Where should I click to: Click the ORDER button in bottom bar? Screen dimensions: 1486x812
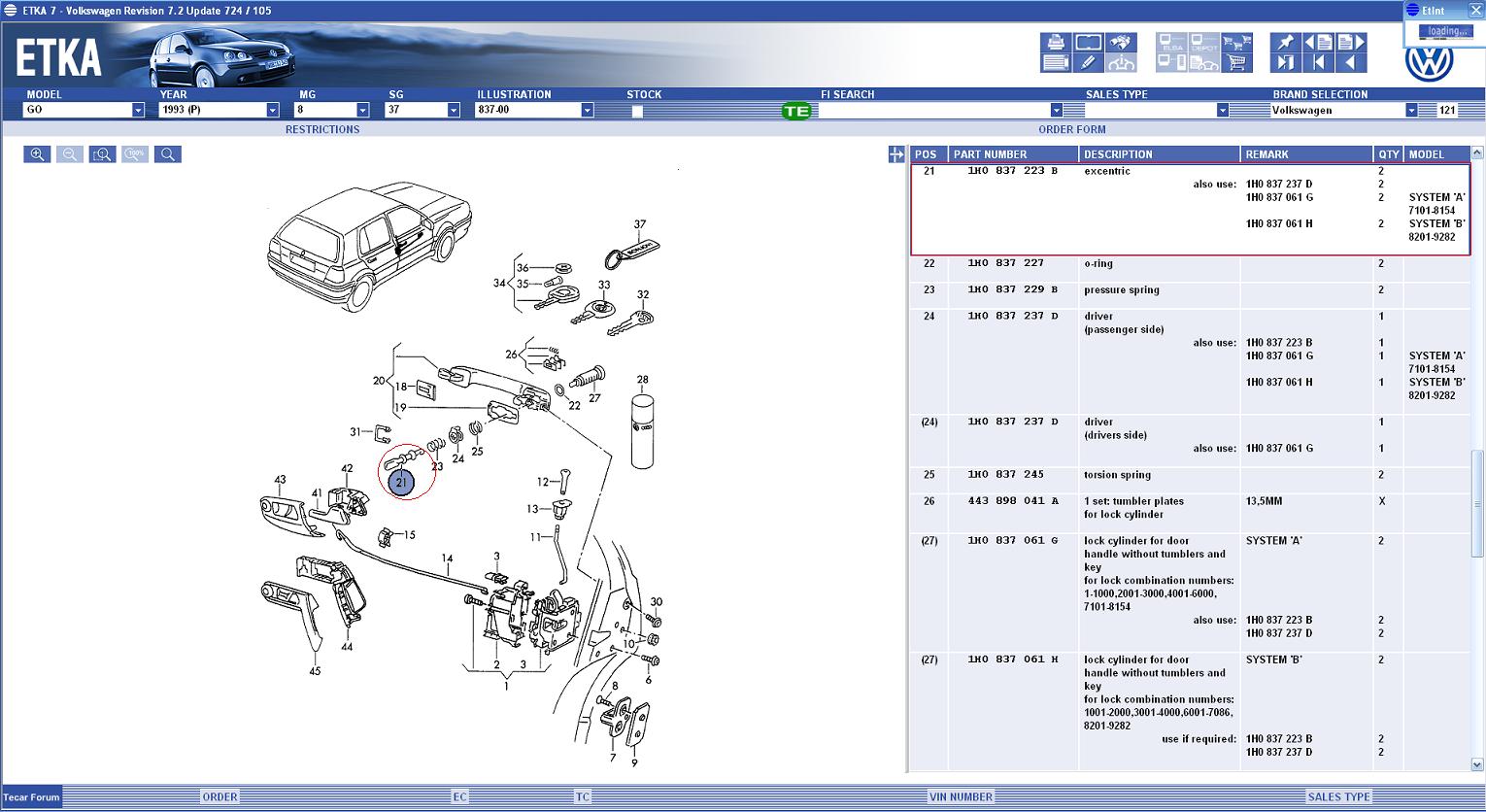(220, 797)
